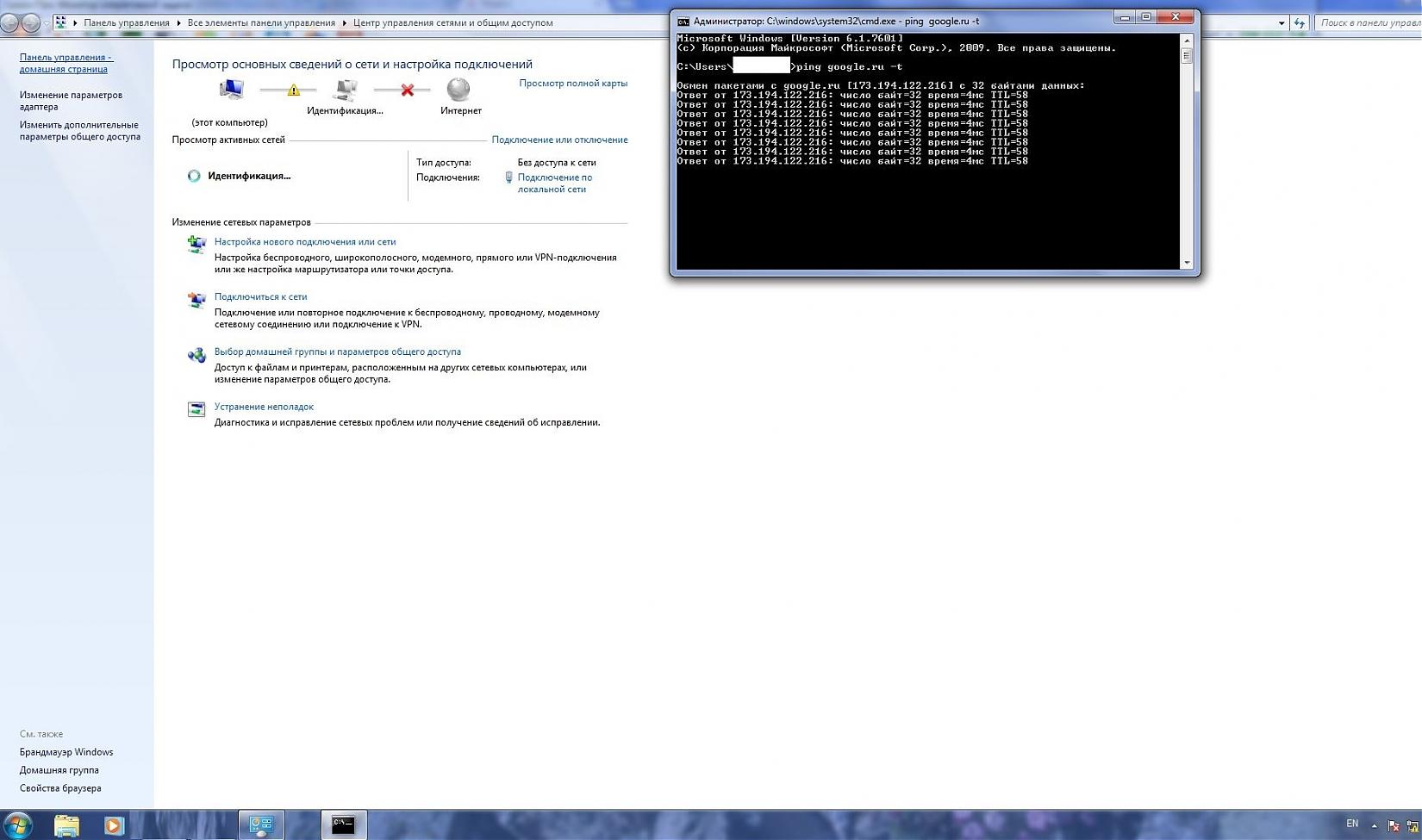The width and height of the screenshot is (1422, 840).
Task: Click the network status tray icon
Action: [1413, 825]
